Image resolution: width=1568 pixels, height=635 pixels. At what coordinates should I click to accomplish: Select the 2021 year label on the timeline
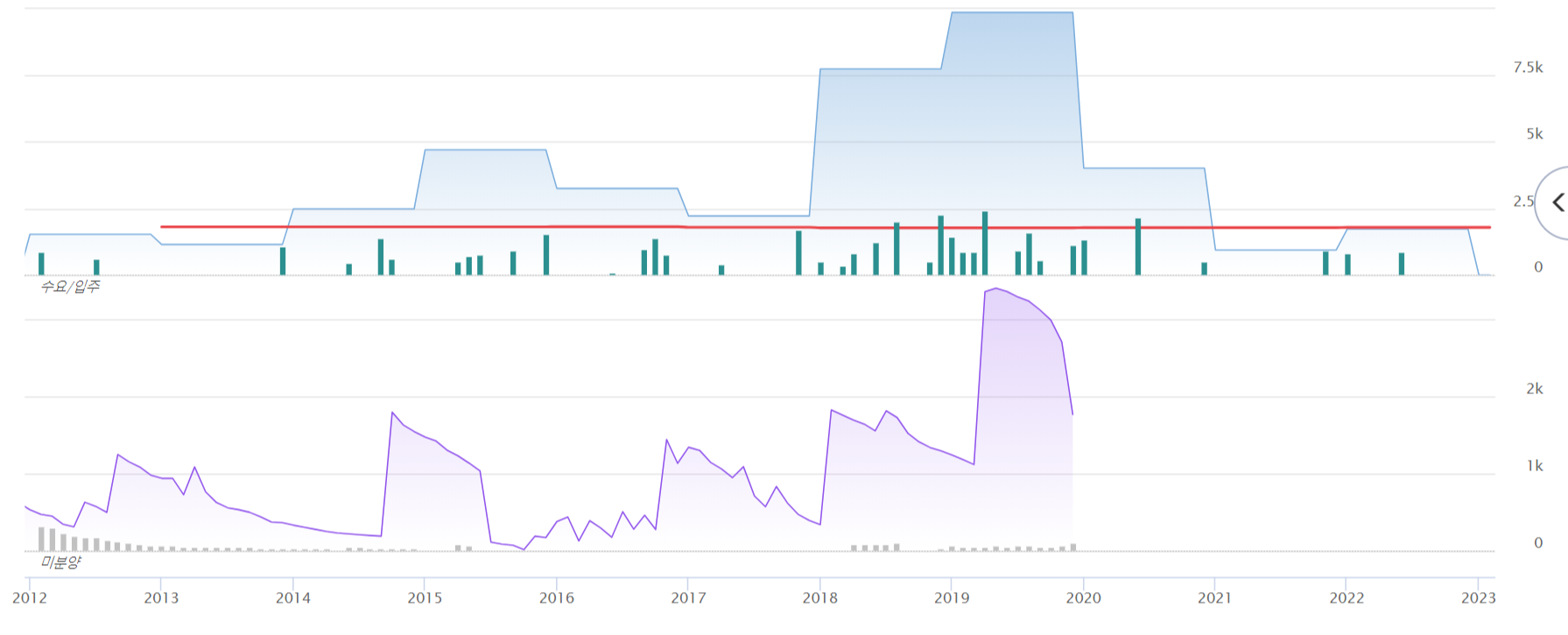point(1215,598)
